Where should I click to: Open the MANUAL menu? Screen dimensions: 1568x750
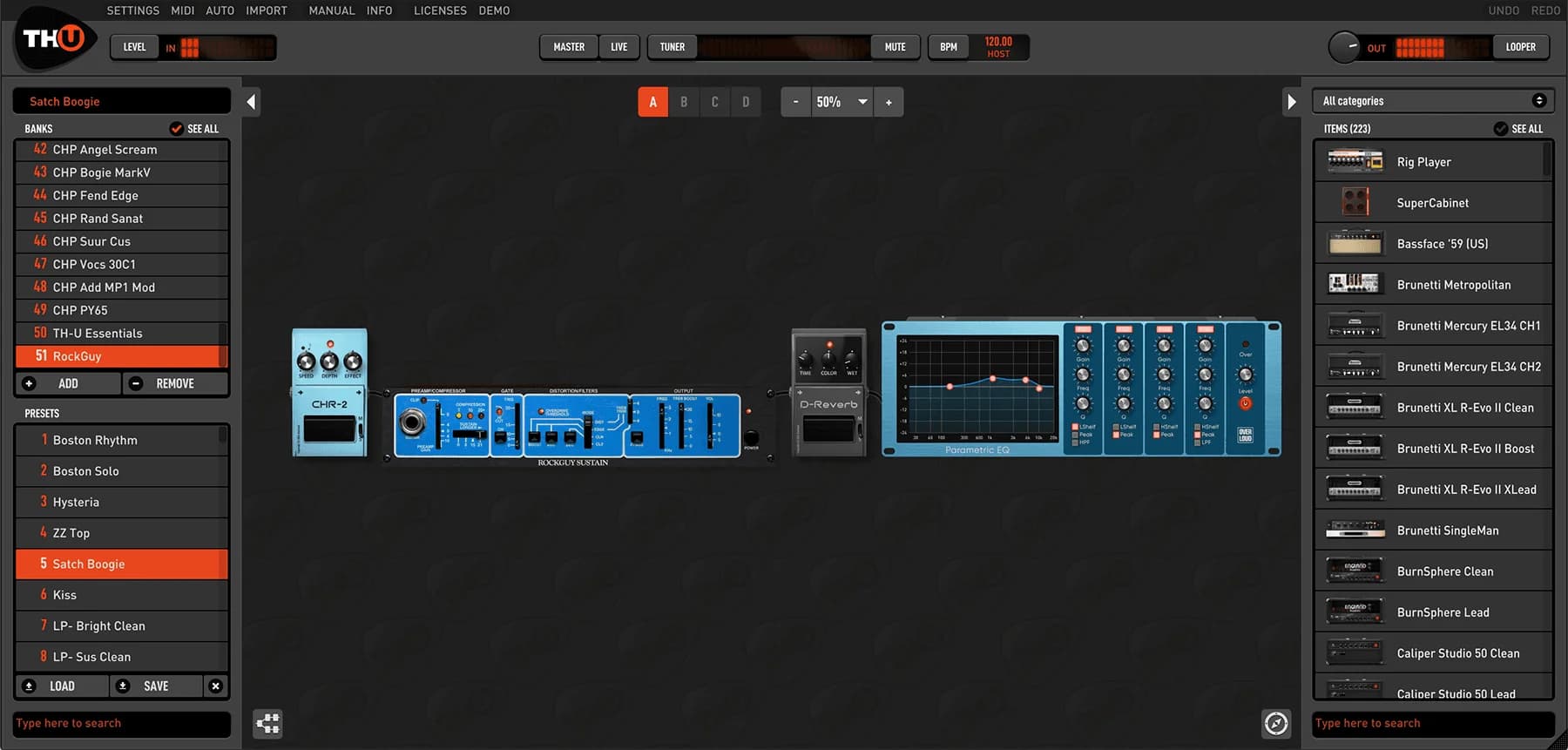click(x=332, y=10)
